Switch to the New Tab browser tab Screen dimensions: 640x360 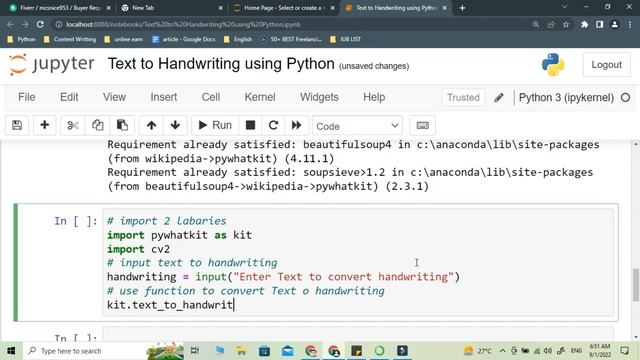[x=171, y=8]
